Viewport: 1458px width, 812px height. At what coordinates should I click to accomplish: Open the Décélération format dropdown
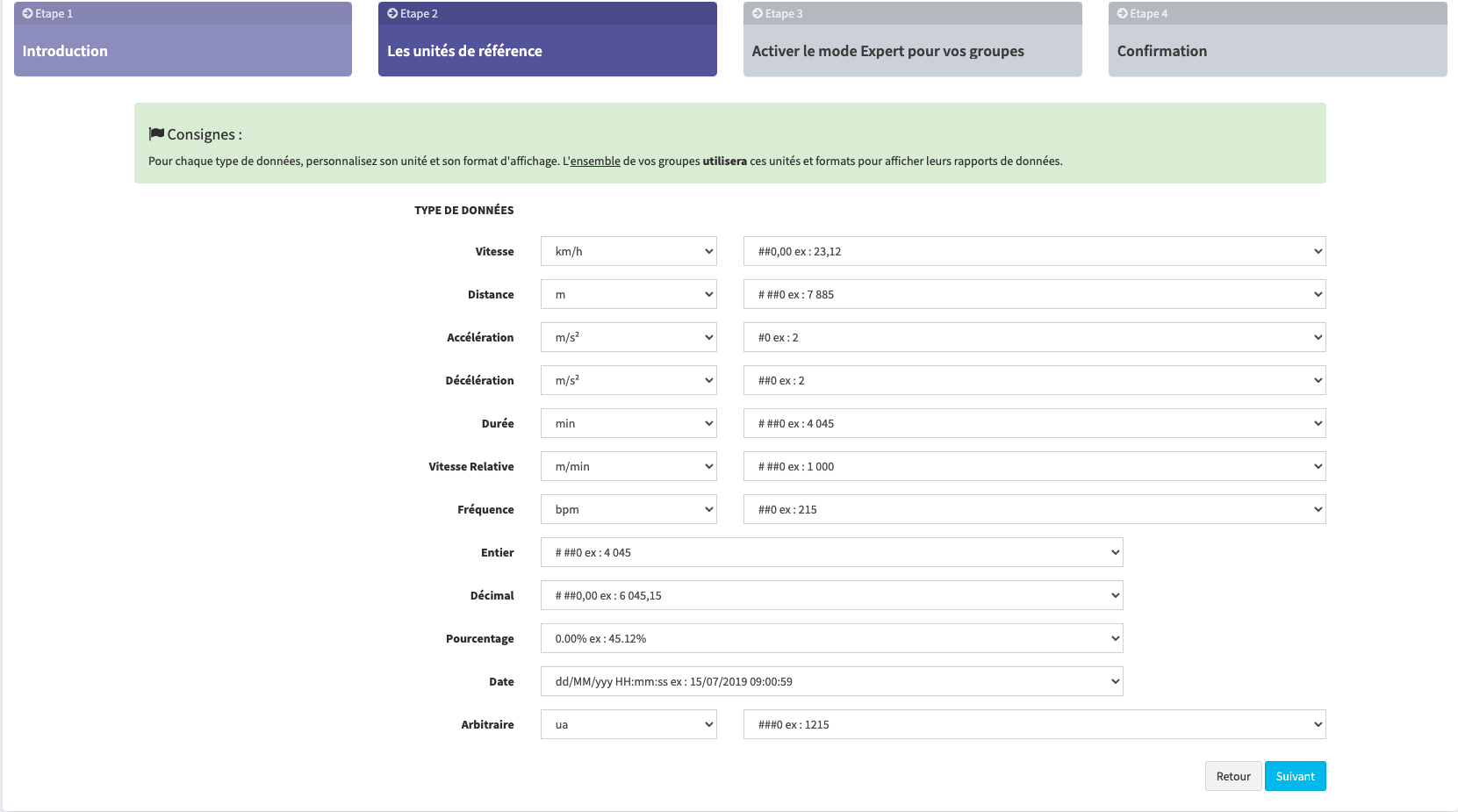point(1034,380)
